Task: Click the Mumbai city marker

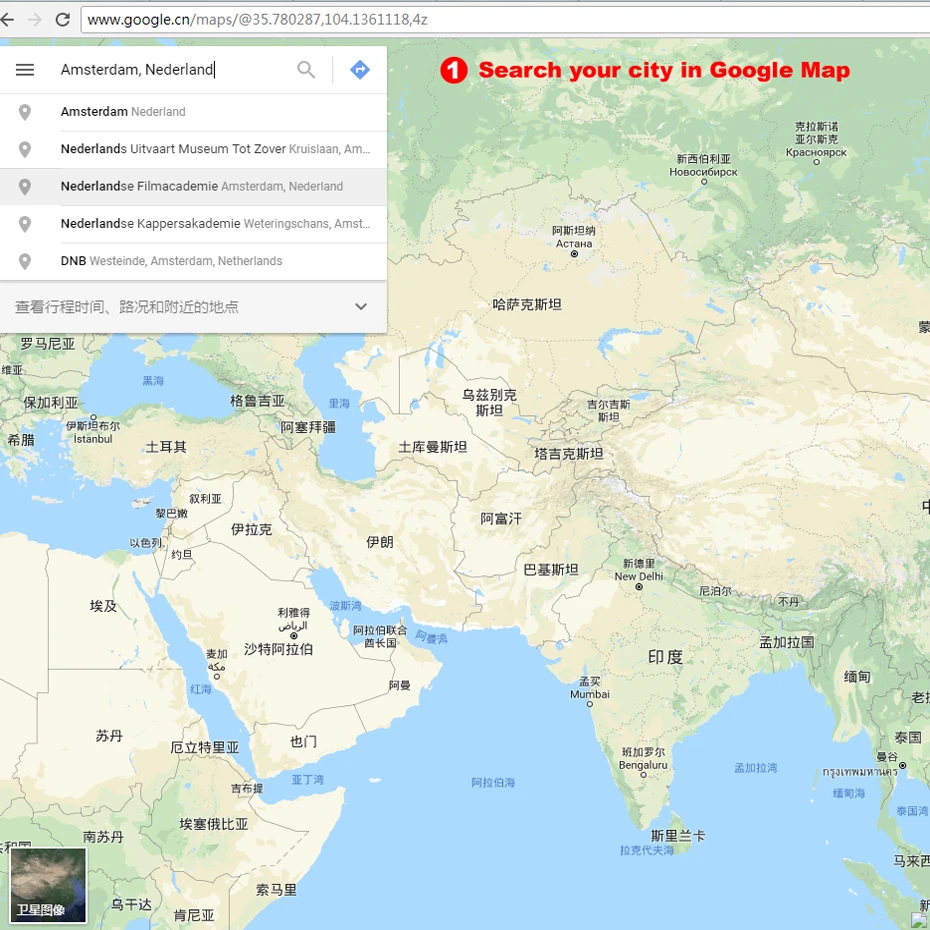Action: 590,705
